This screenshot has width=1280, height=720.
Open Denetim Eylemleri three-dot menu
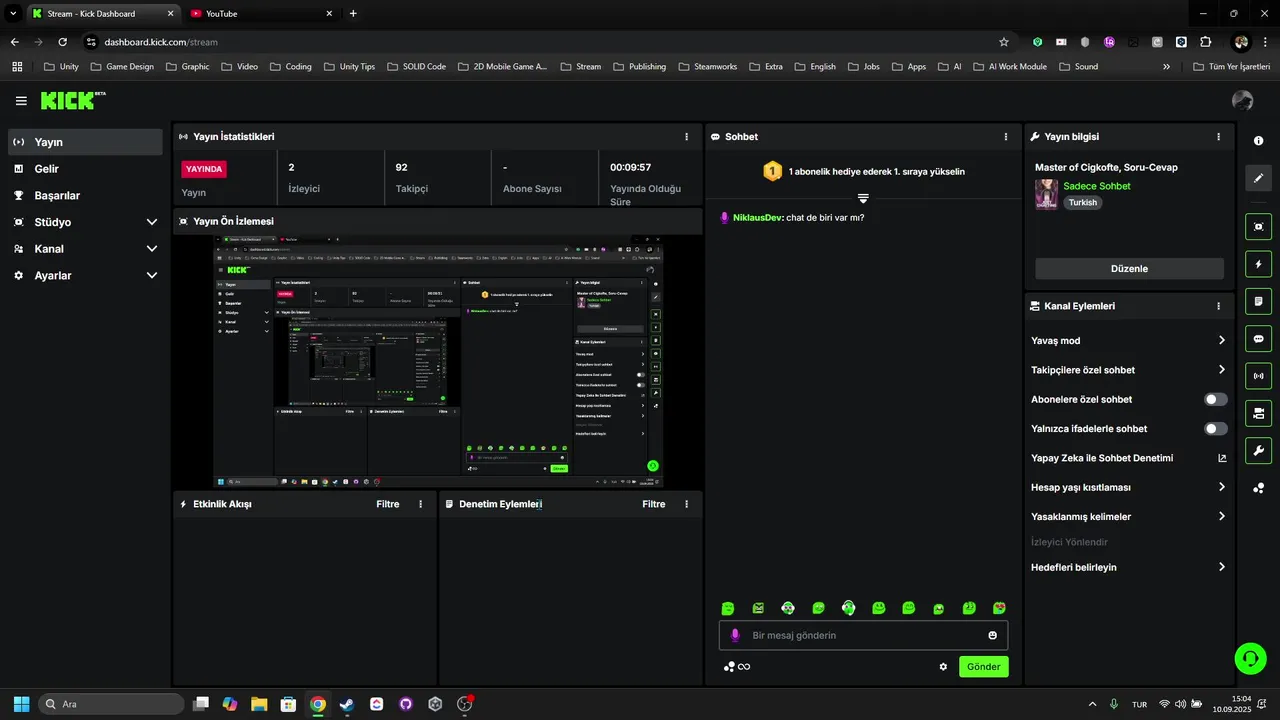686,504
